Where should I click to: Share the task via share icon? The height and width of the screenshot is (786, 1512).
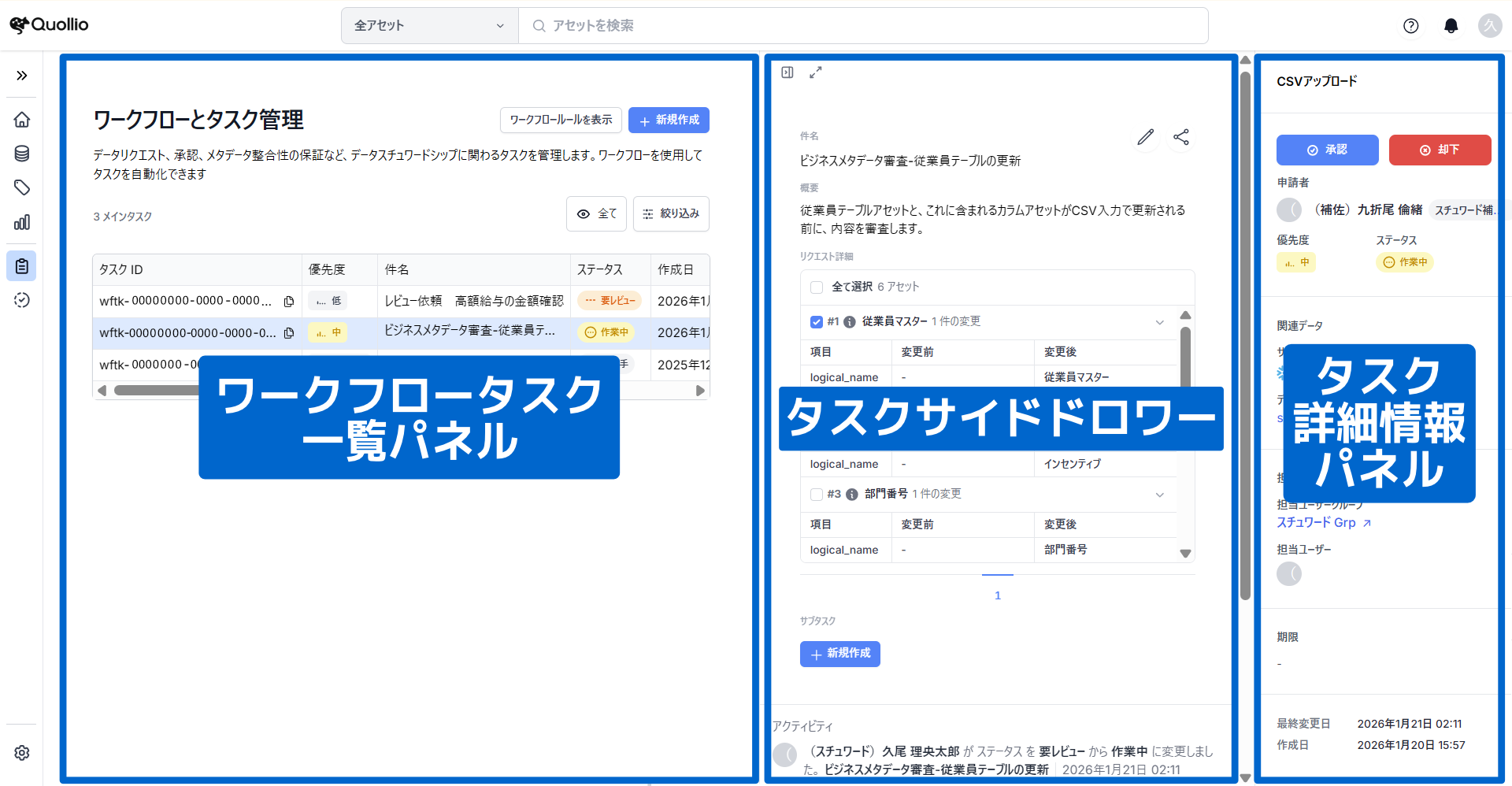[1181, 137]
